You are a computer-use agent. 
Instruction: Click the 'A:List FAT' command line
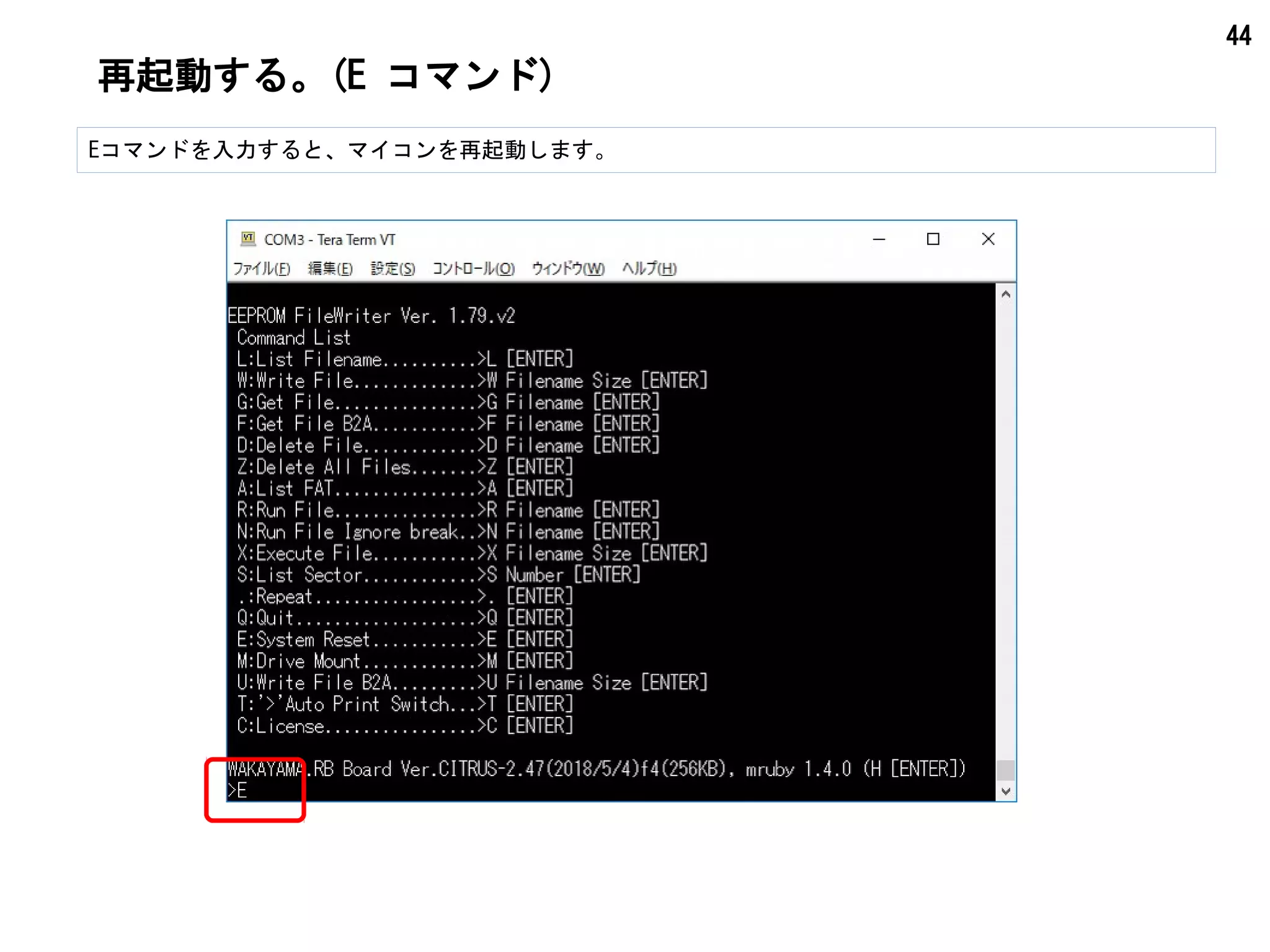point(406,488)
